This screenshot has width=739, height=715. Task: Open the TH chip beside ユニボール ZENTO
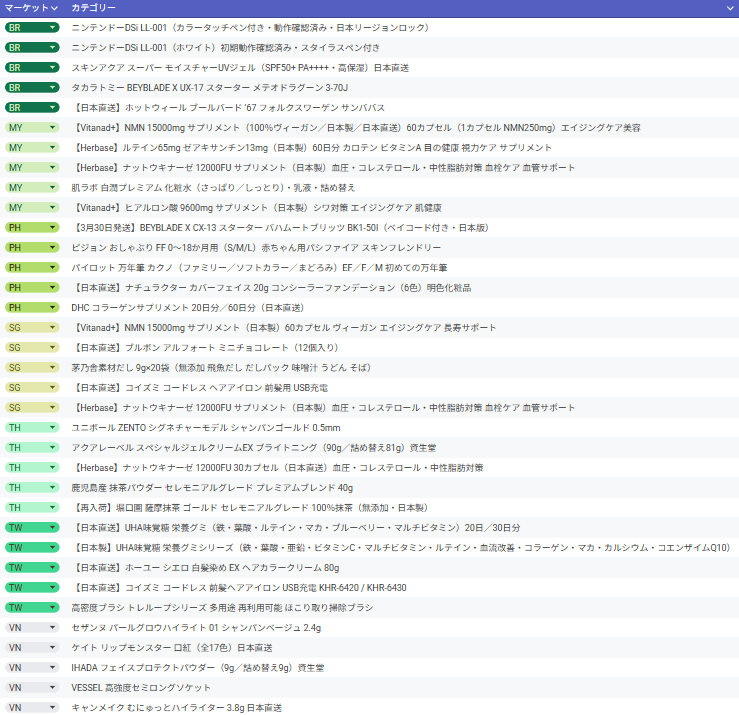coord(32,427)
